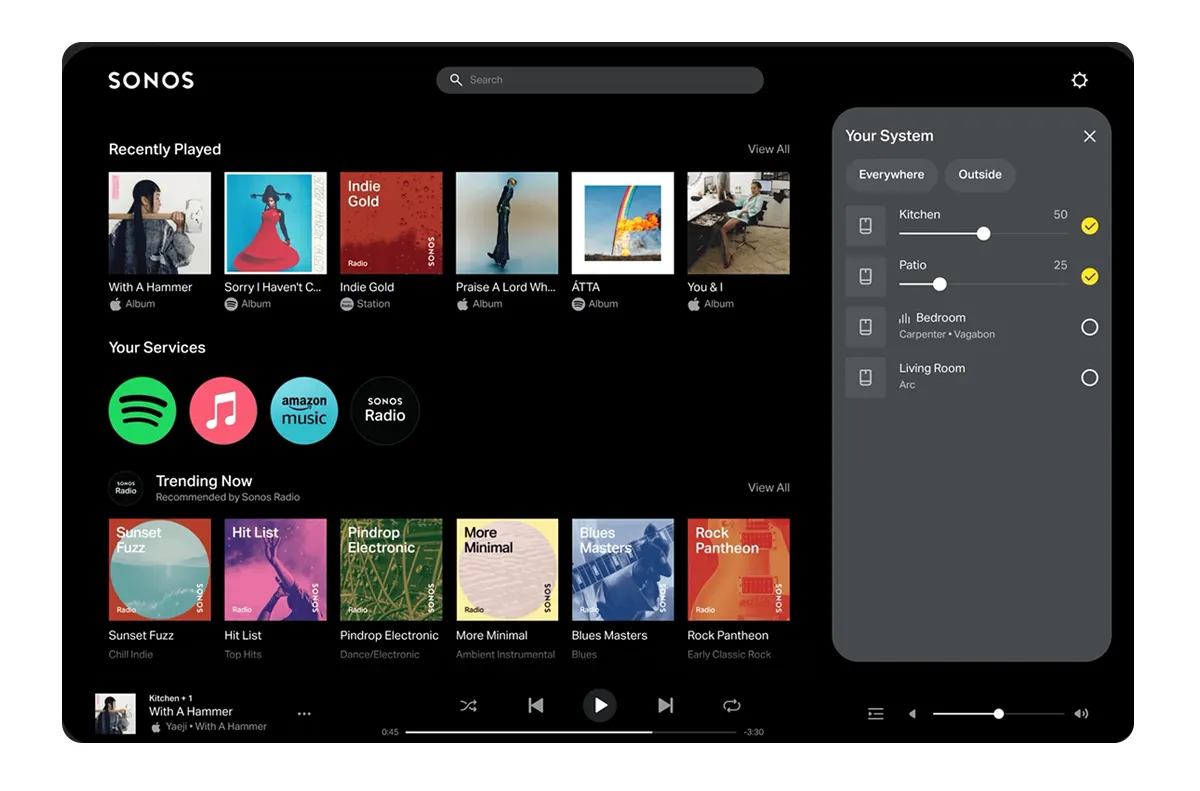Click the play button
This screenshot has width=1200, height=791.
pyautogui.click(x=600, y=705)
